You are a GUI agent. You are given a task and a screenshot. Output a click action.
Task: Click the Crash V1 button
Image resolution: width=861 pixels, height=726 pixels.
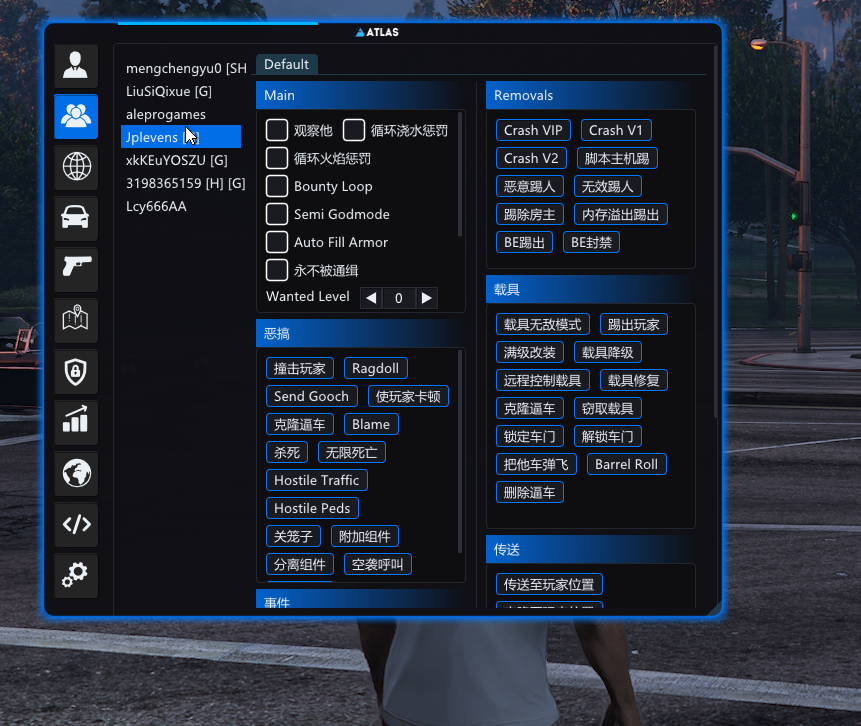616,130
